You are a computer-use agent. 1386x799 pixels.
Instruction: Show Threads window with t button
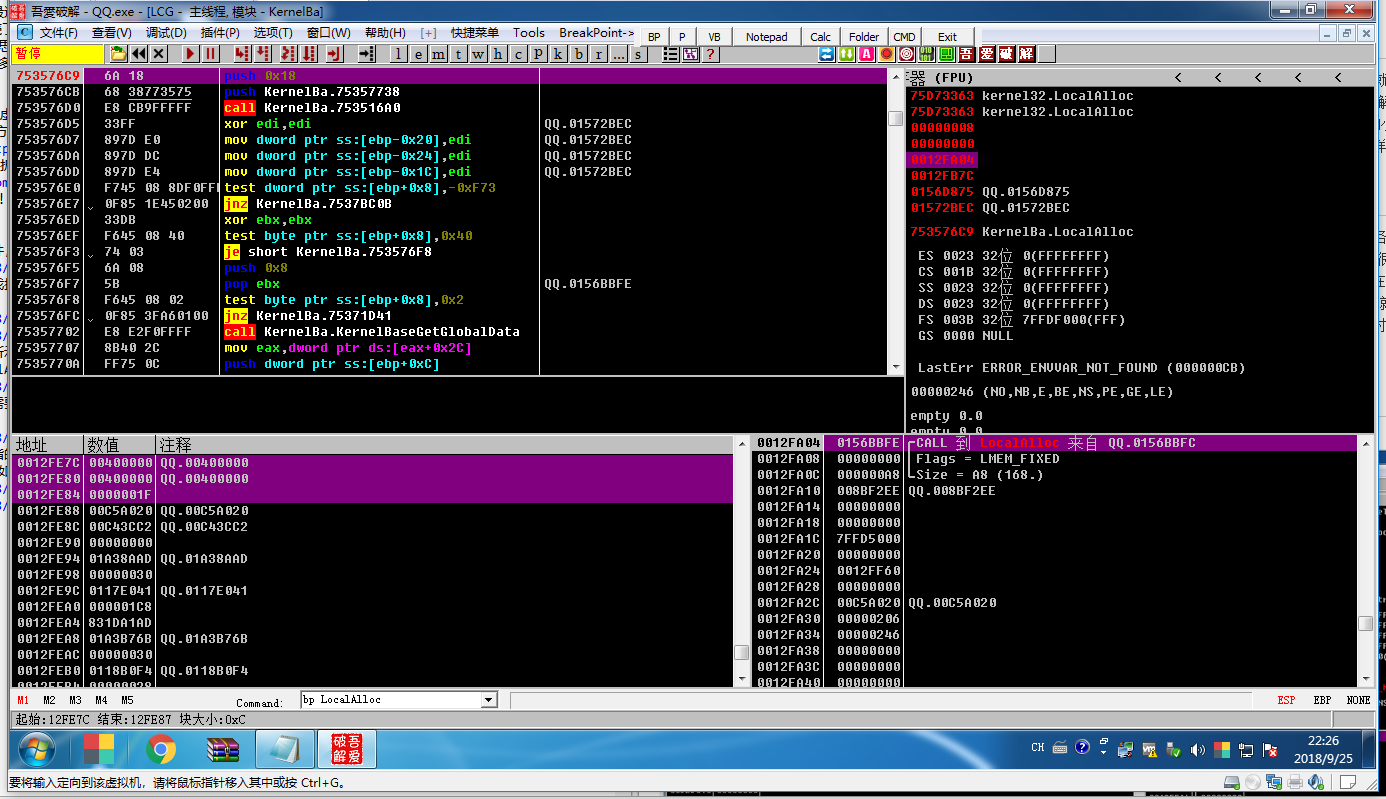458,54
